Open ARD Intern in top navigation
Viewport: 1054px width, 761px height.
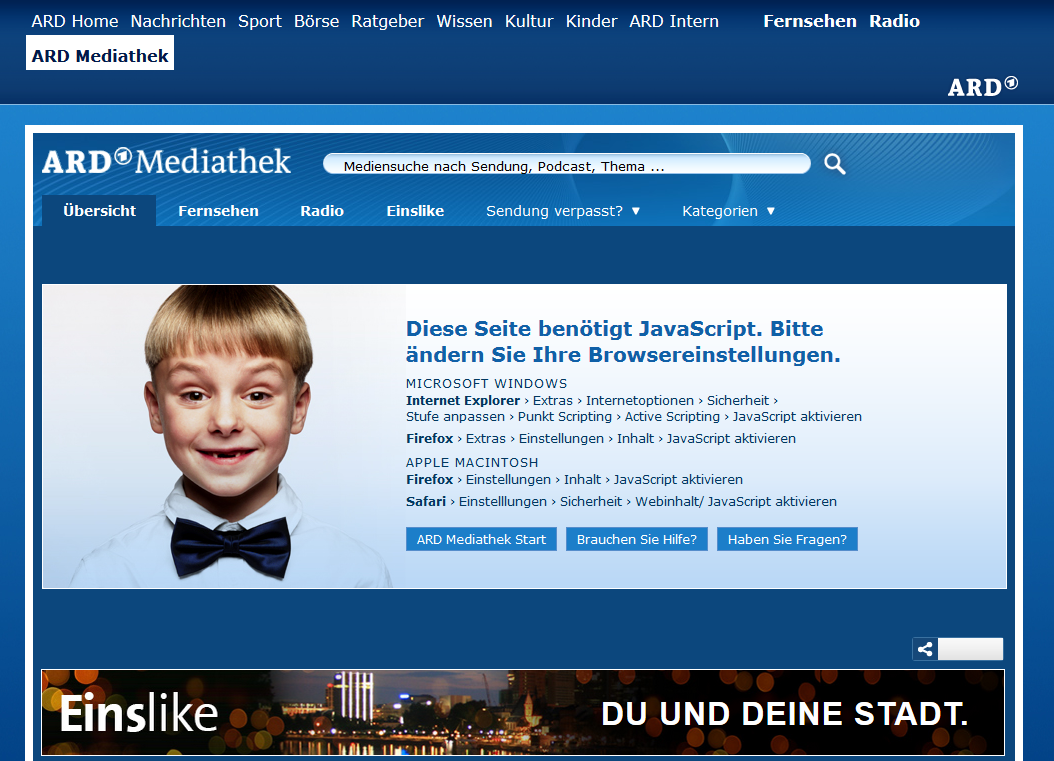click(674, 22)
